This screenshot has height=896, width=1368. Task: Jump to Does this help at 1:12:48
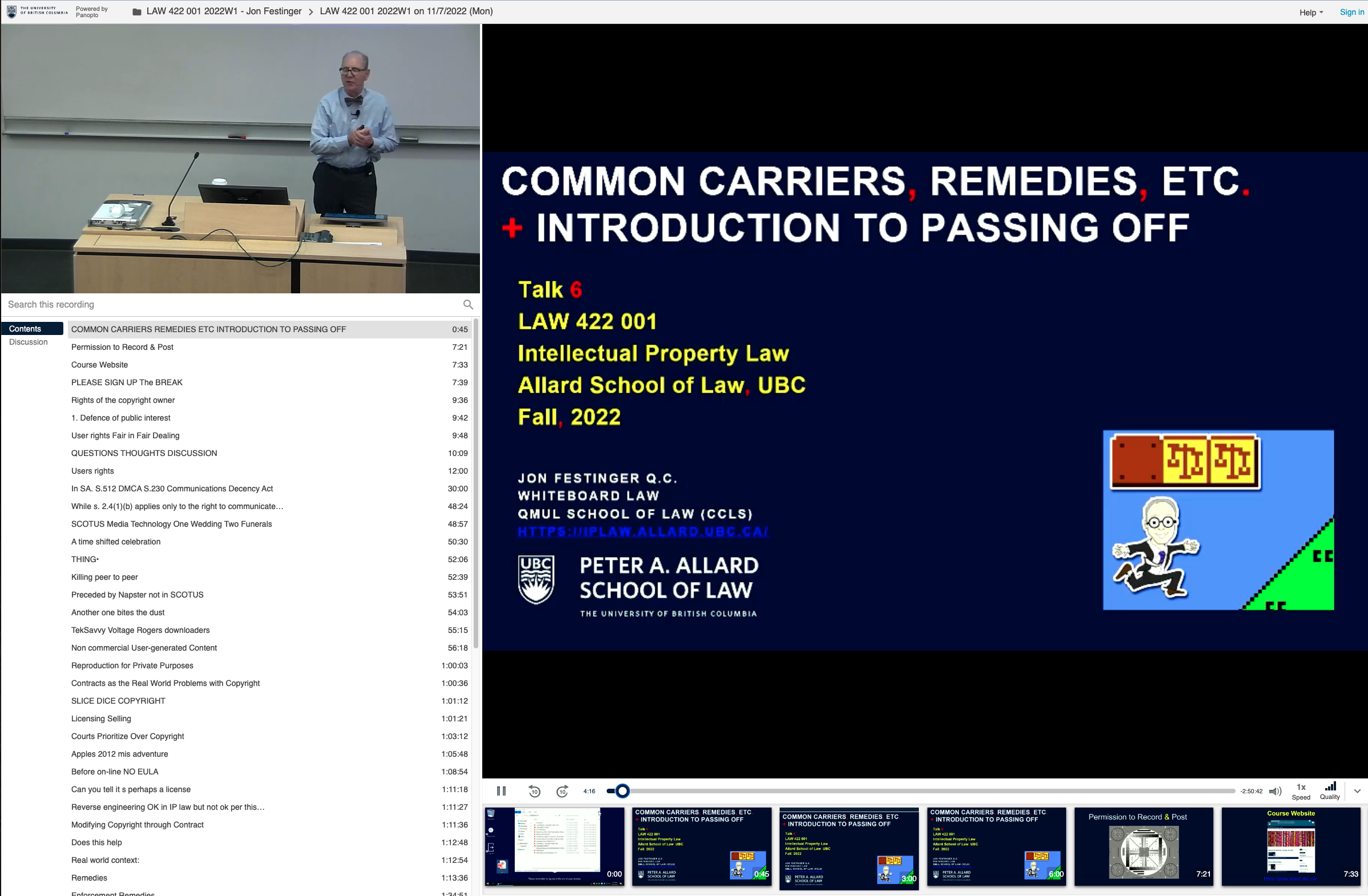click(x=269, y=842)
